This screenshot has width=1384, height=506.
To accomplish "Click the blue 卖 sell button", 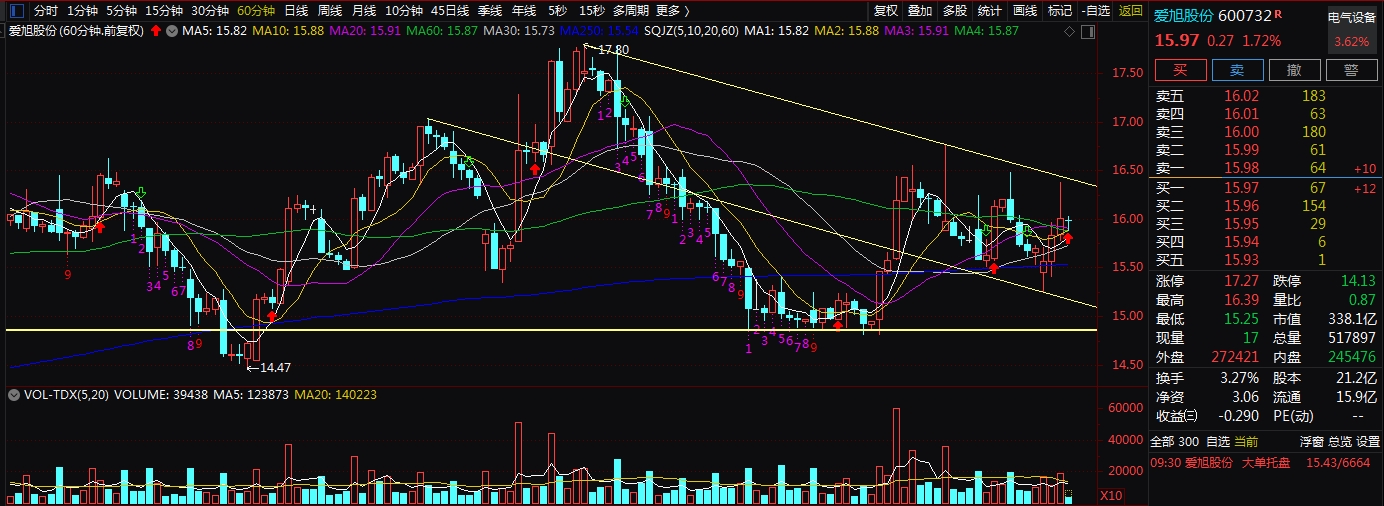I will coord(1237,70).
